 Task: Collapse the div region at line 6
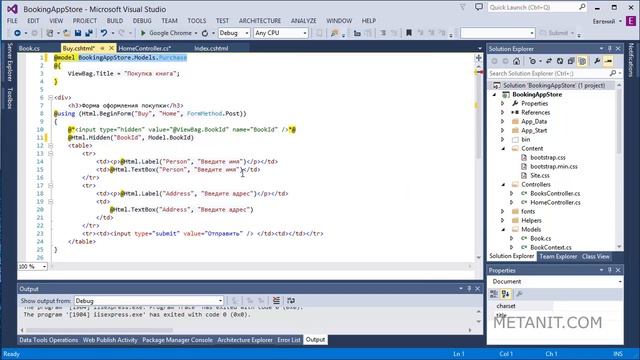(51, 98)
